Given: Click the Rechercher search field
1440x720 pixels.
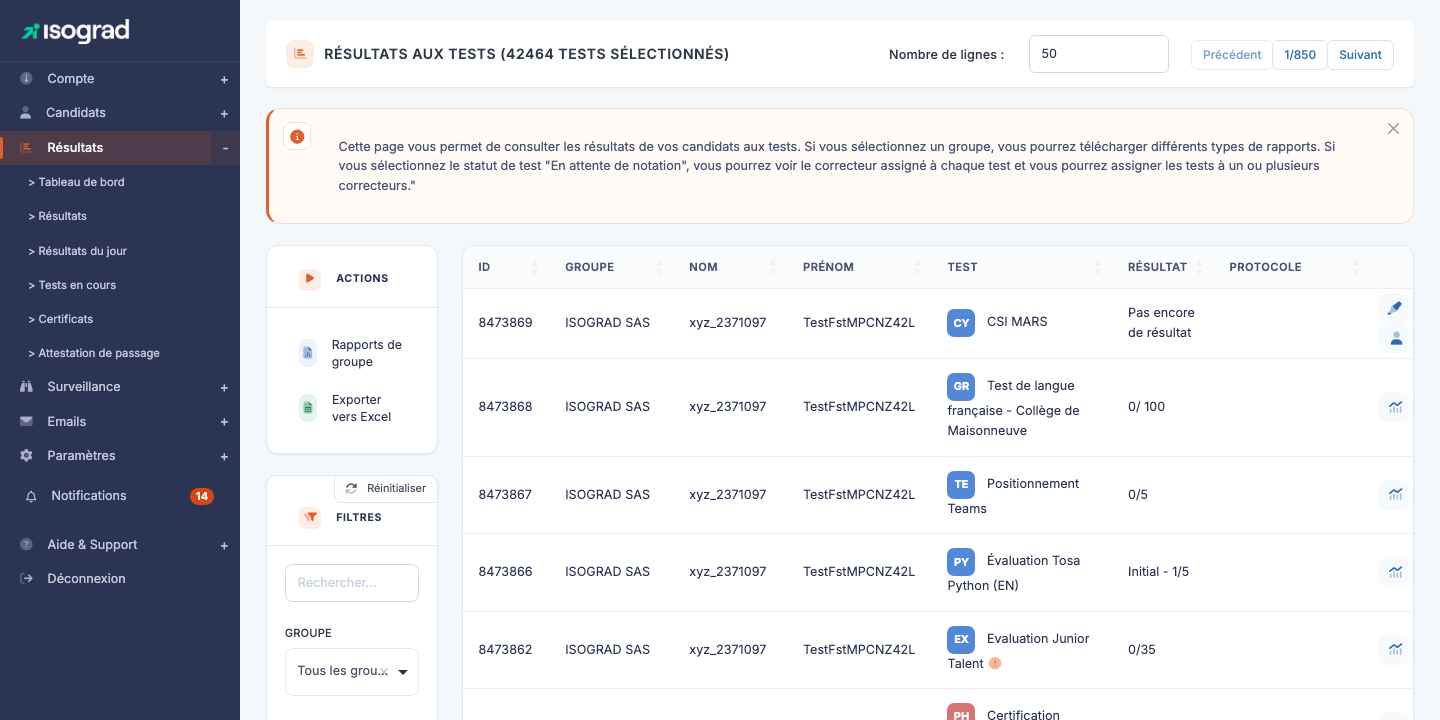Looking at the screenshot, I should pos(352,583).
